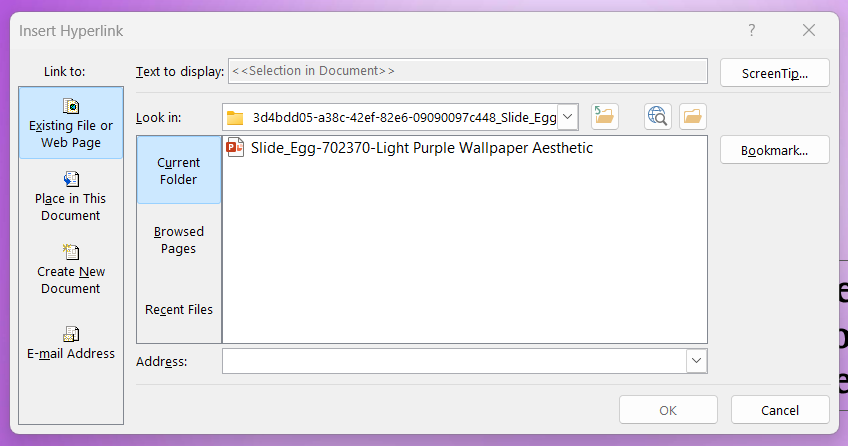This screenshot has height=446, width=848.
Task: Click the Browse the Web icon
Action: (658, 117)
